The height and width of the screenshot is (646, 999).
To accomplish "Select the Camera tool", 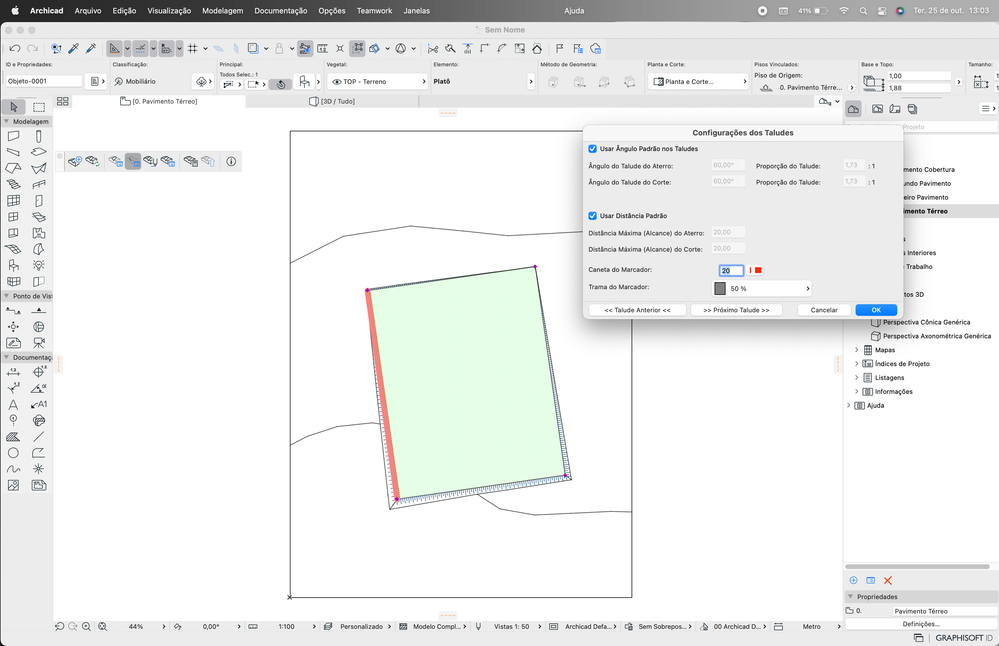I will (x=39, y=343).
